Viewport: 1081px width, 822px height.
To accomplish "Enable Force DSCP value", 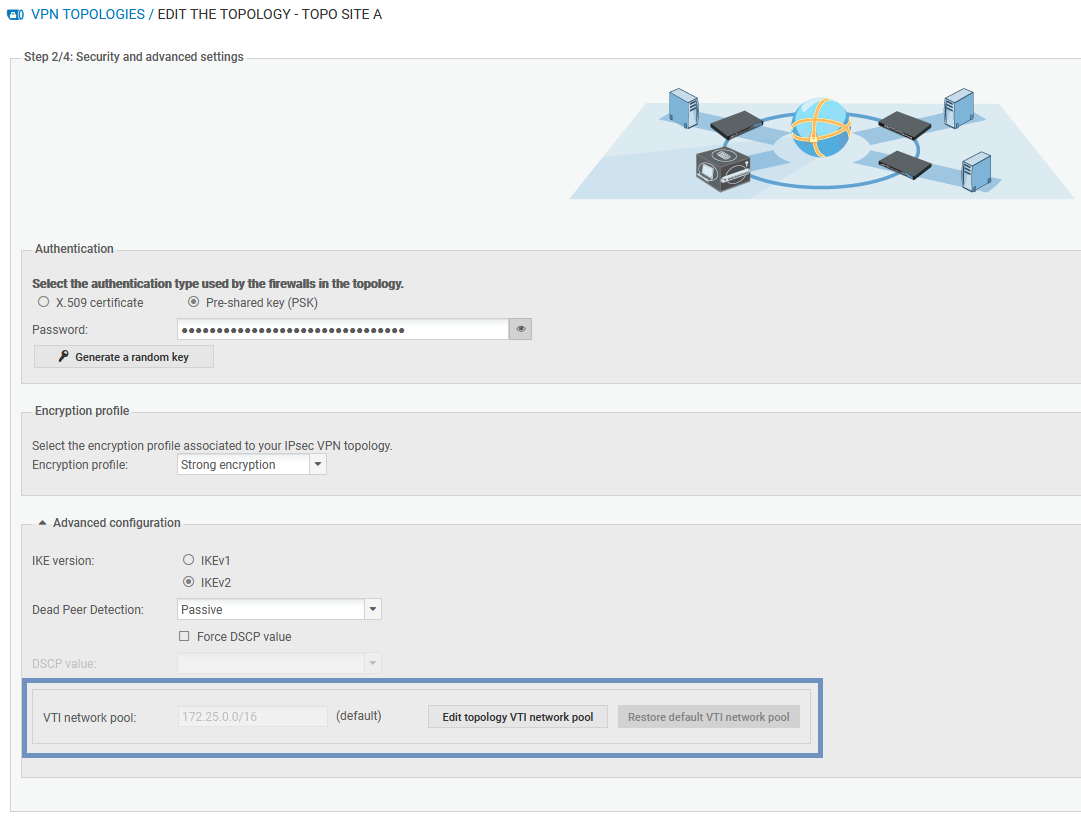I will (184, 636).
